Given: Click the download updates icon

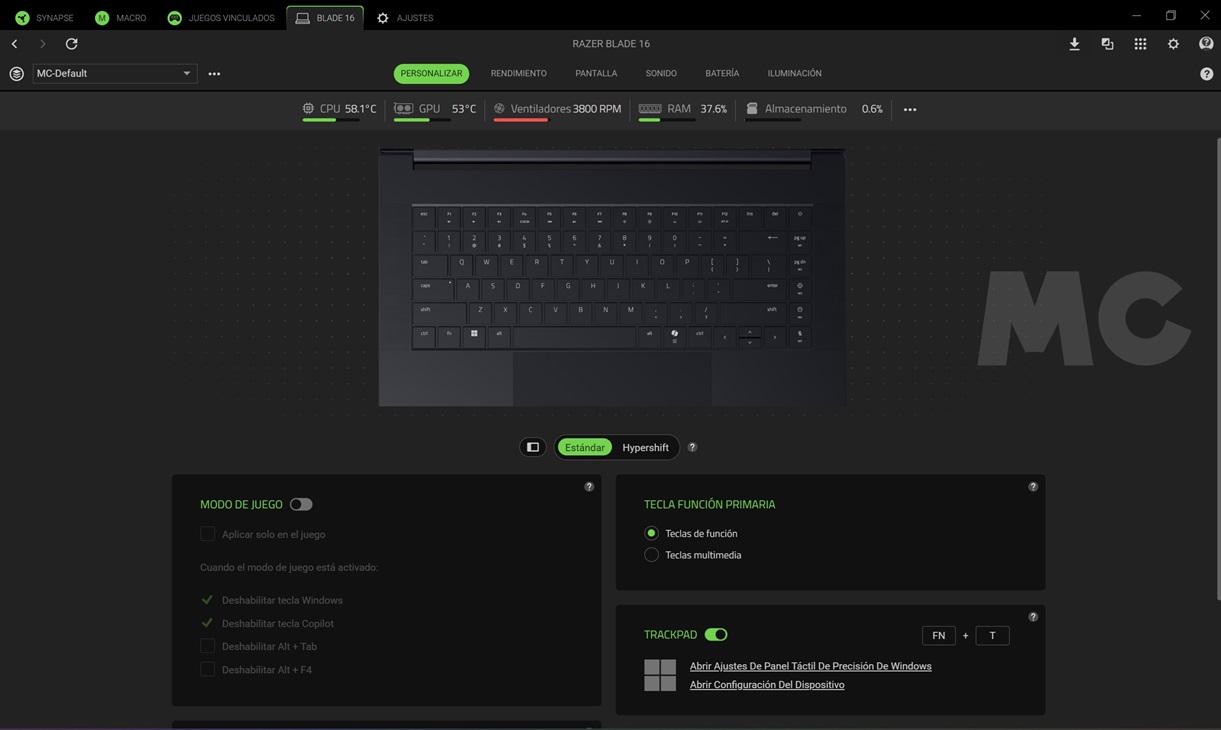Looking at the screenshot, I should click(x=1074, y=44).
